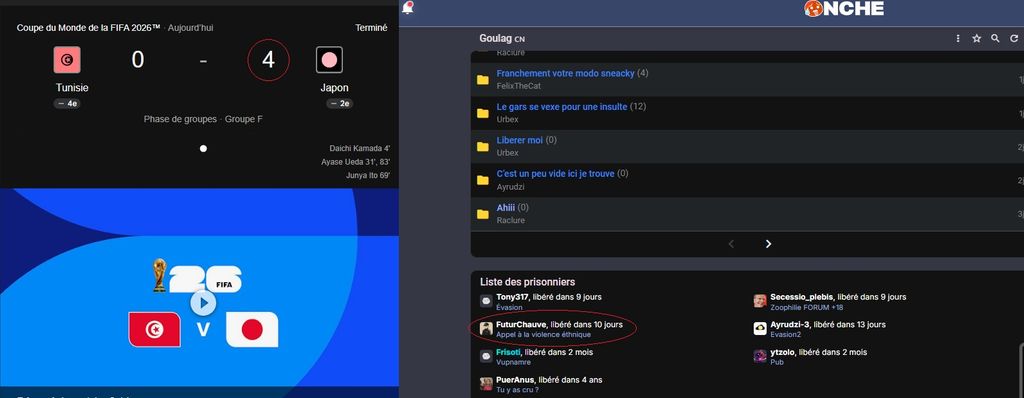1024x398 pixels.
Task: Go to the next page of topics
Action: pyautogui.click(x=768, y=244)
